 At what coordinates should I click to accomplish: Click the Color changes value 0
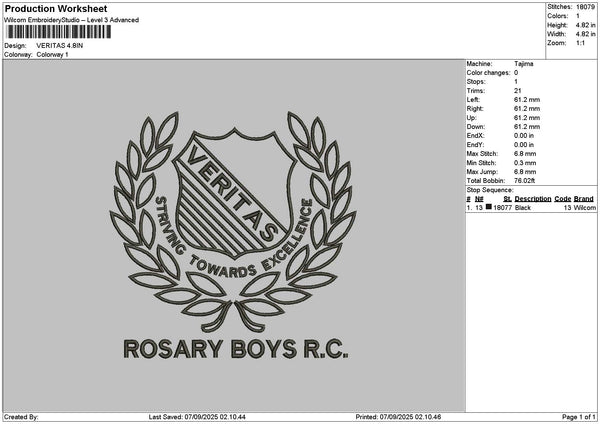click(516, 73)
